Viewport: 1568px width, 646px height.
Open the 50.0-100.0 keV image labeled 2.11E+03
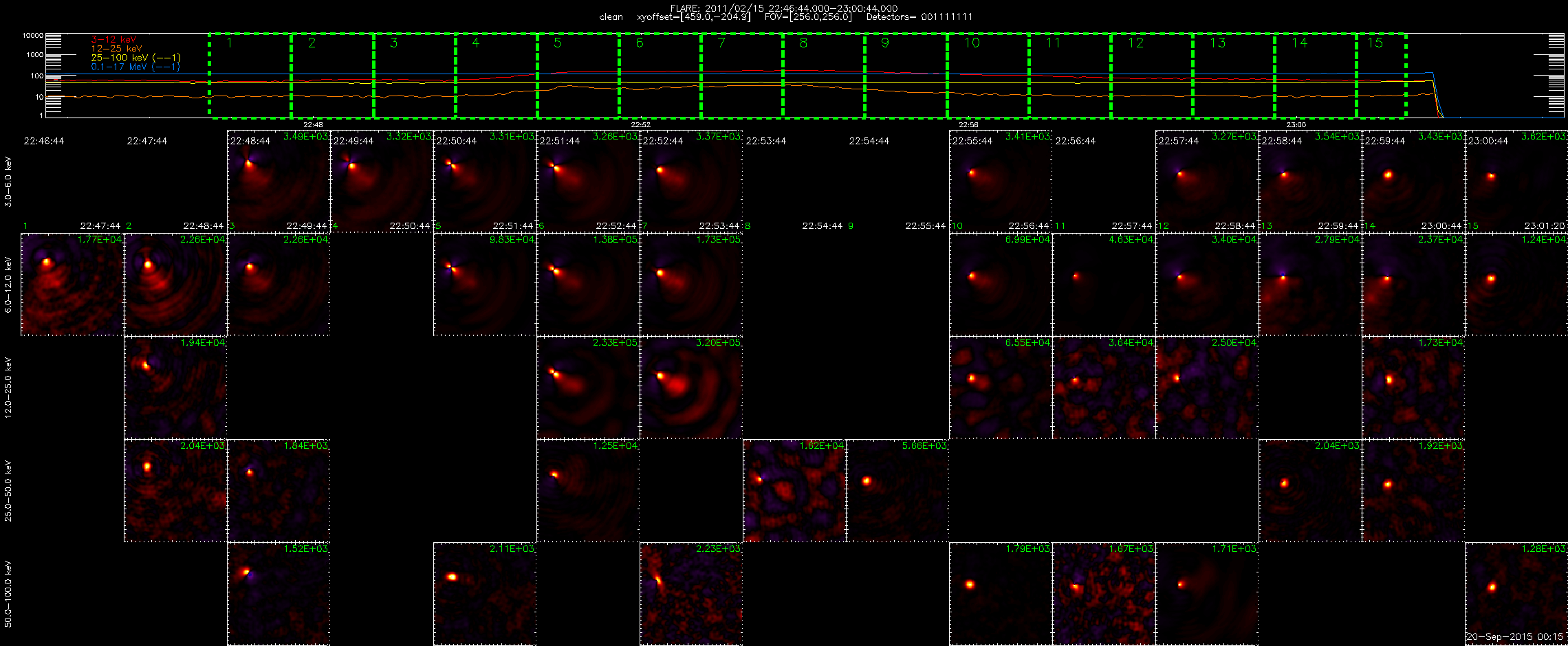485,594
